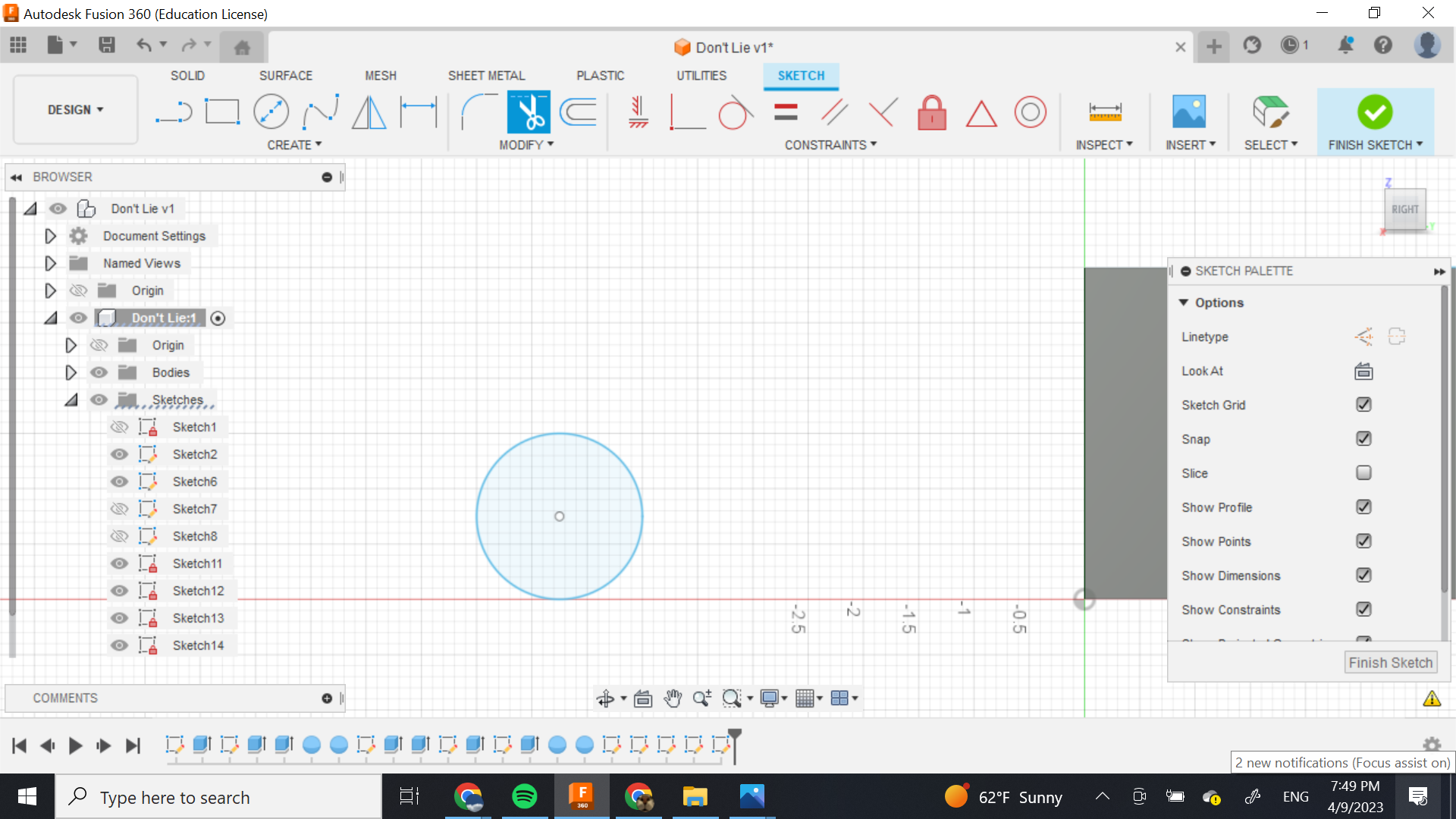
Task: Switch to the SURFACE tab
Action: pos(285,76)
